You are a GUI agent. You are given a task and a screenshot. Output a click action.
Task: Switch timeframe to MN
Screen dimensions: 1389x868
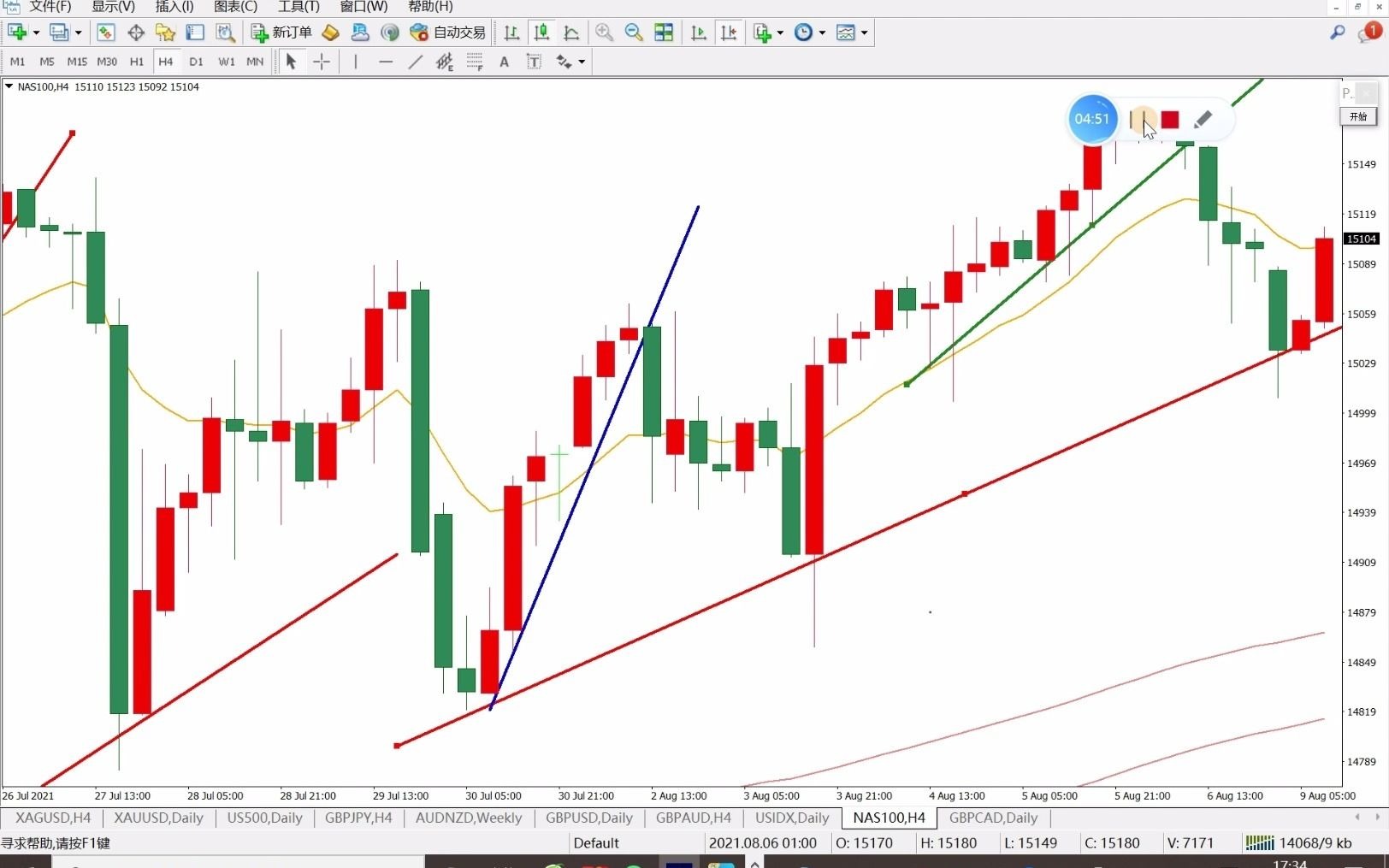click(255, 62)
